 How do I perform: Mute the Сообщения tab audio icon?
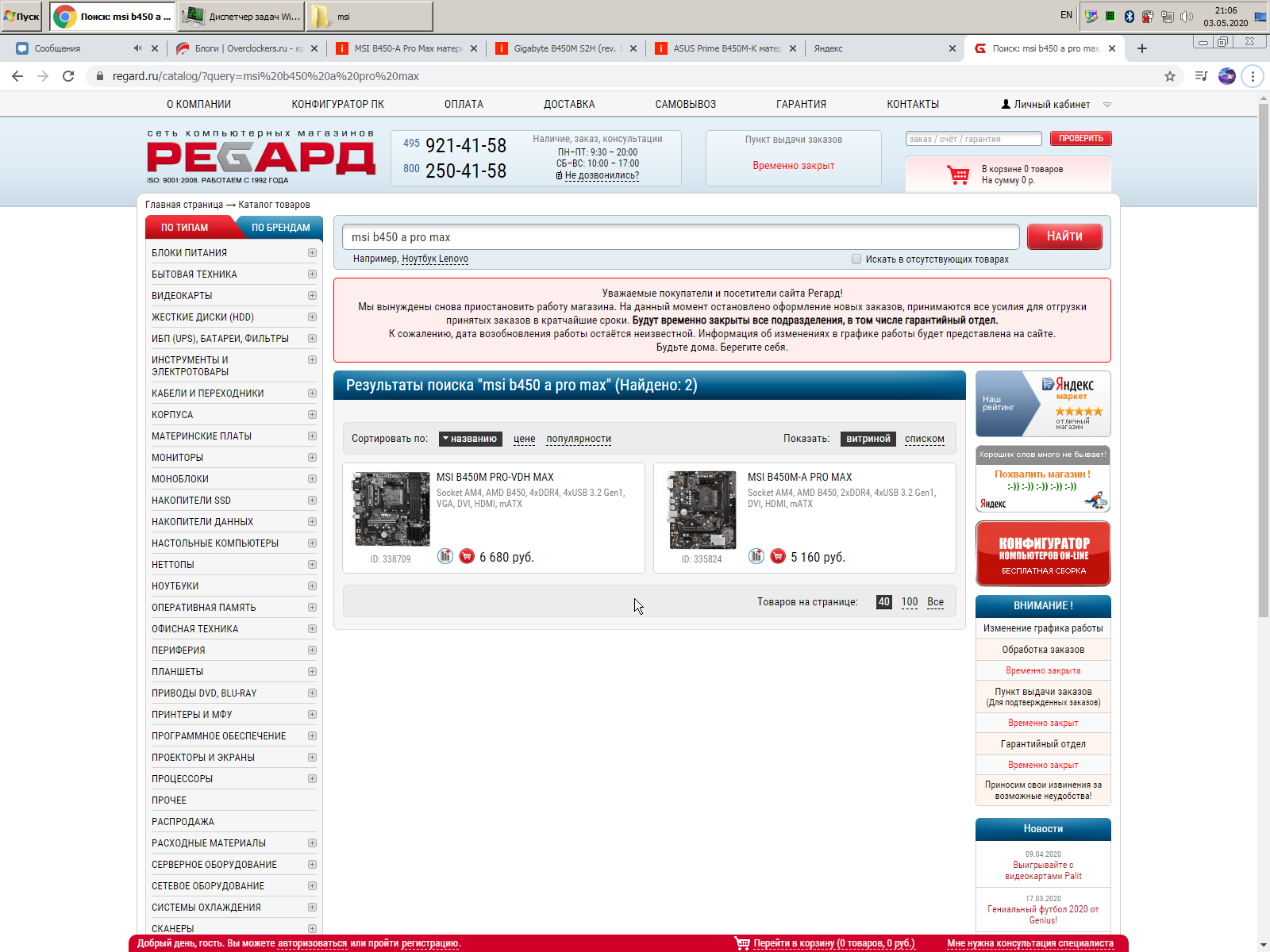click(138, 48)
